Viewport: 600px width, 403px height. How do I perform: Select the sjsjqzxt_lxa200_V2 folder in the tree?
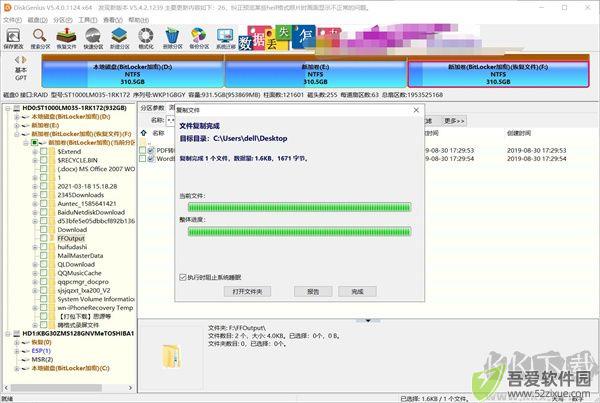[x=84, y=290]
